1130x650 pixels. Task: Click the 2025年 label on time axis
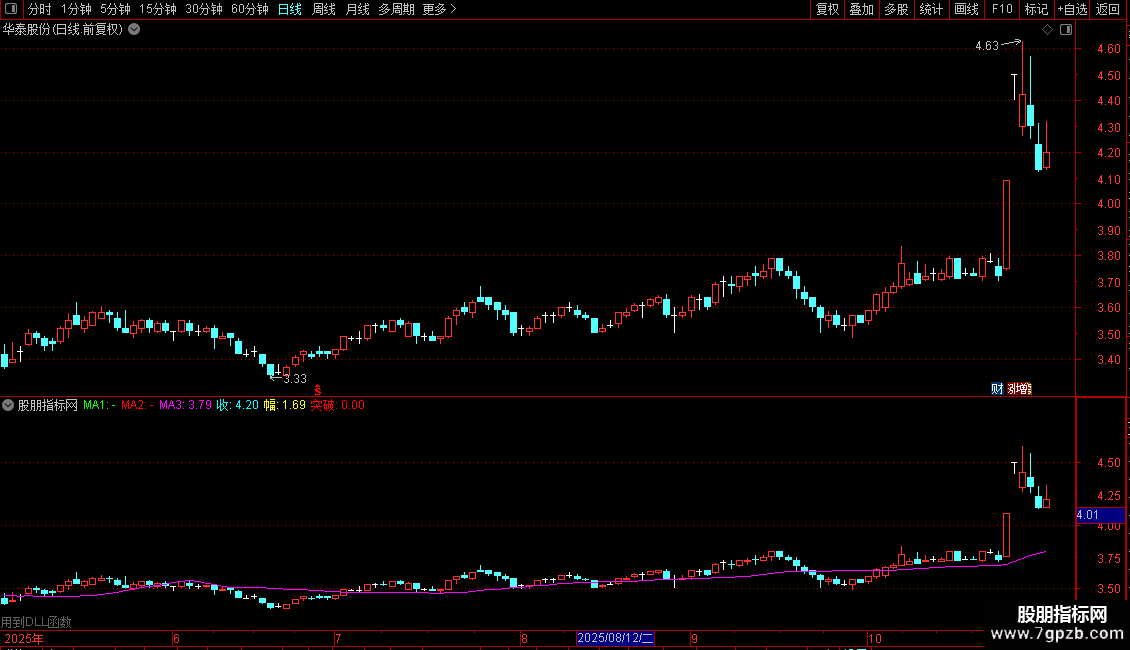click(24, 639)
